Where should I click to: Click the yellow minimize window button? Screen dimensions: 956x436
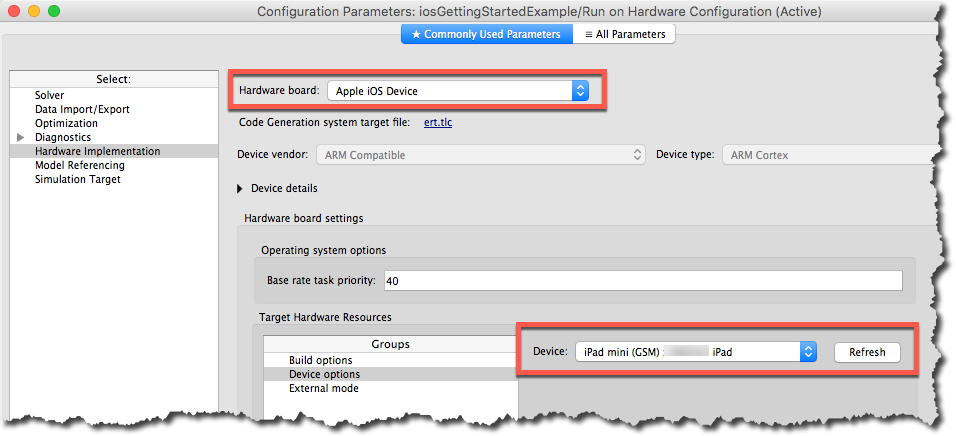click(34, 11)
